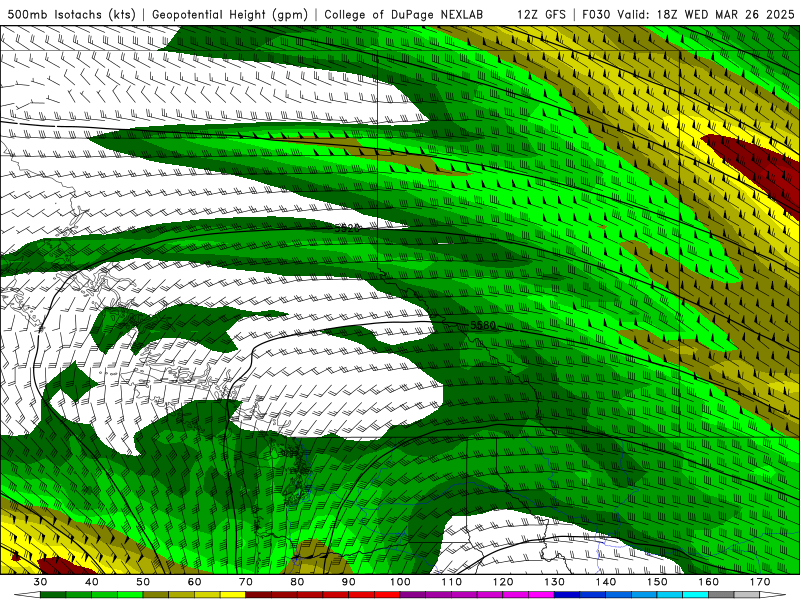Click the colorbar label 160
The width and height of the screenshot is (800, 600).
point(709,582)
